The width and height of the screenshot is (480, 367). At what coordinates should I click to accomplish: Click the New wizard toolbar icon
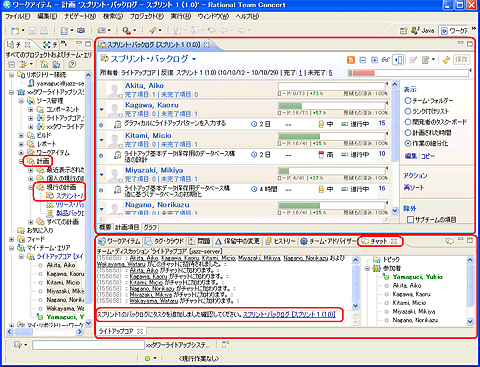(15, 31)
